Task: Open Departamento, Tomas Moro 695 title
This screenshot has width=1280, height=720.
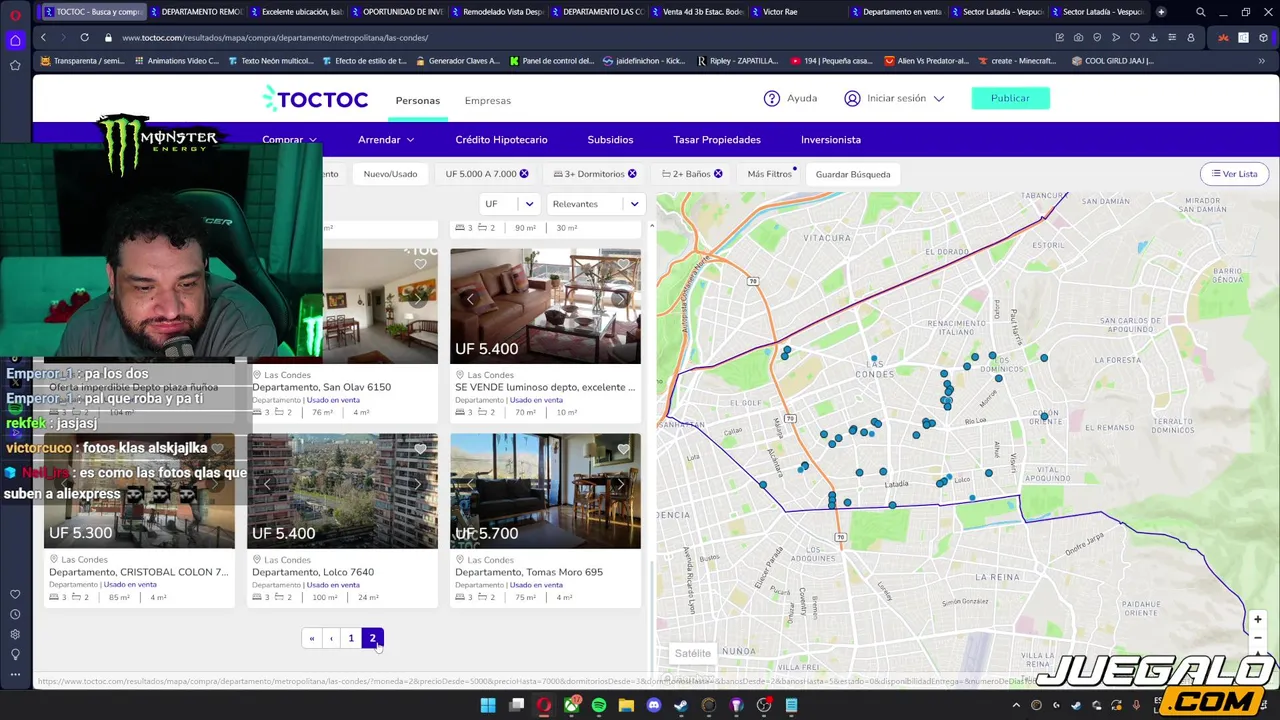Action: 529,572
